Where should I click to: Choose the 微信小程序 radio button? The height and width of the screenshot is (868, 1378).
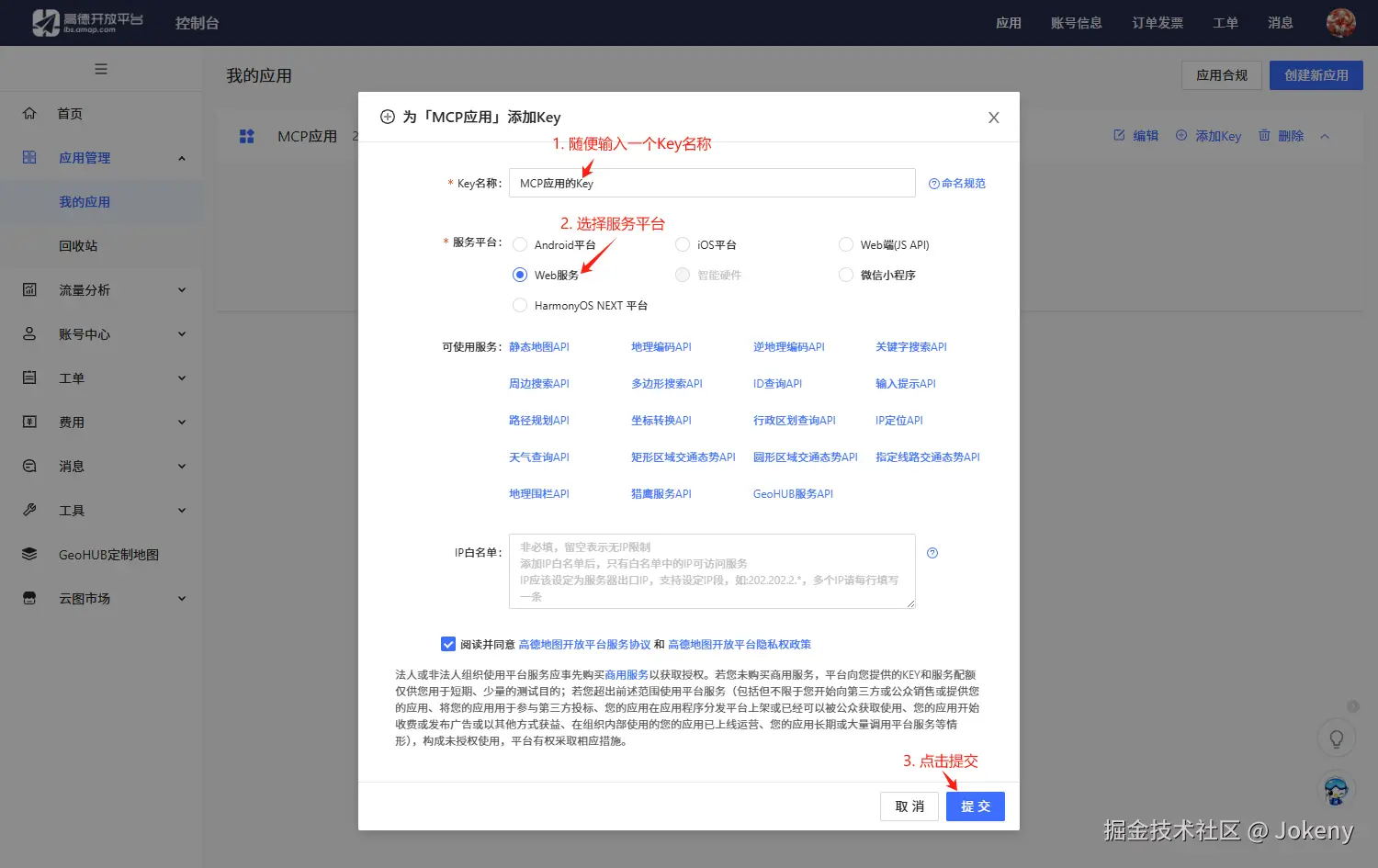(846, 275)
